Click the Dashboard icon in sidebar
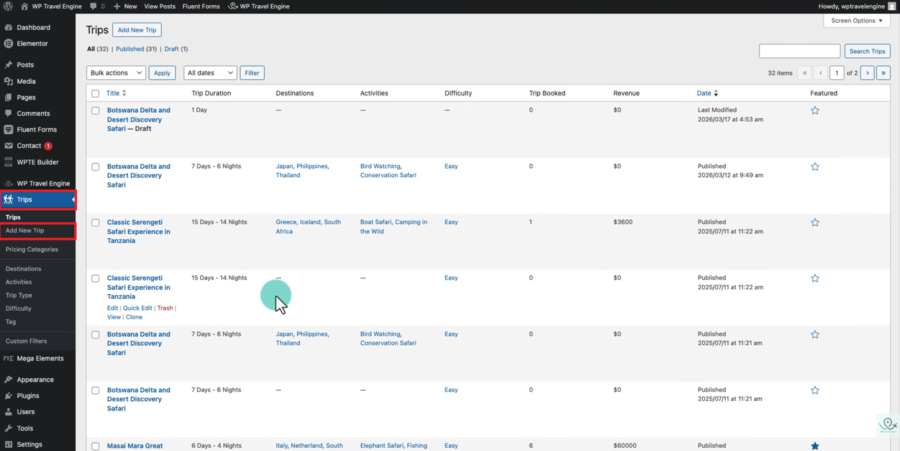 pyautogui.click(x=8, y=27)
